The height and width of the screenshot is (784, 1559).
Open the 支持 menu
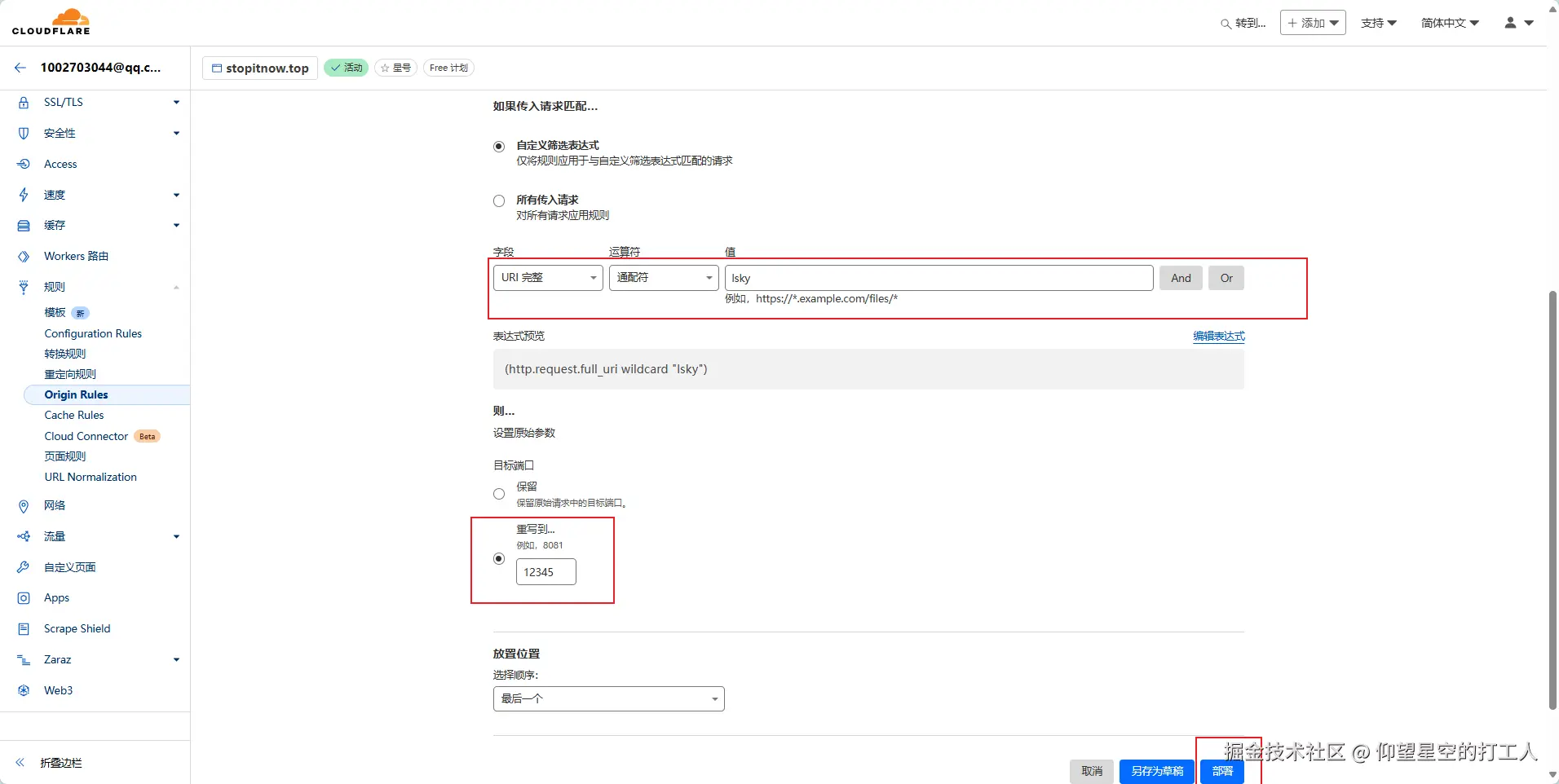point(1379,23)
